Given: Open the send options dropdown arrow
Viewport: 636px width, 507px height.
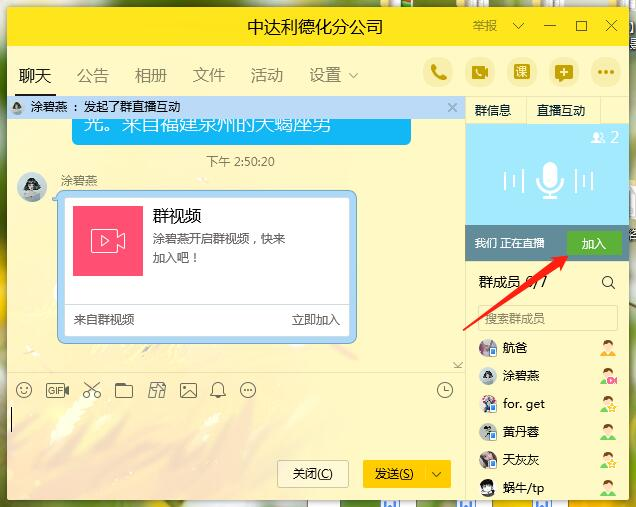Looking at the screenshot, I should (x=437, y=474).
